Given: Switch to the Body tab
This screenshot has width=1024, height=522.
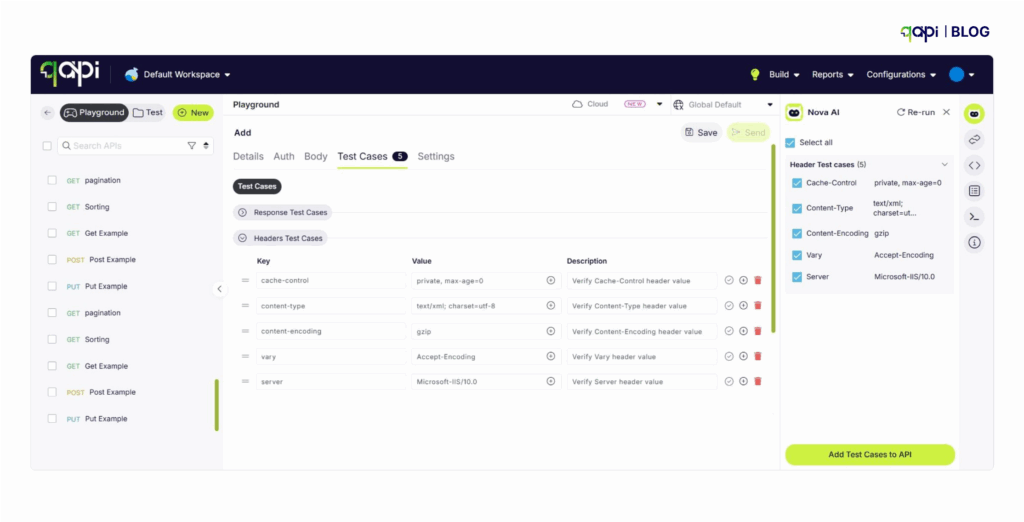Looking at the screenshot, I should tap(315, 157).
